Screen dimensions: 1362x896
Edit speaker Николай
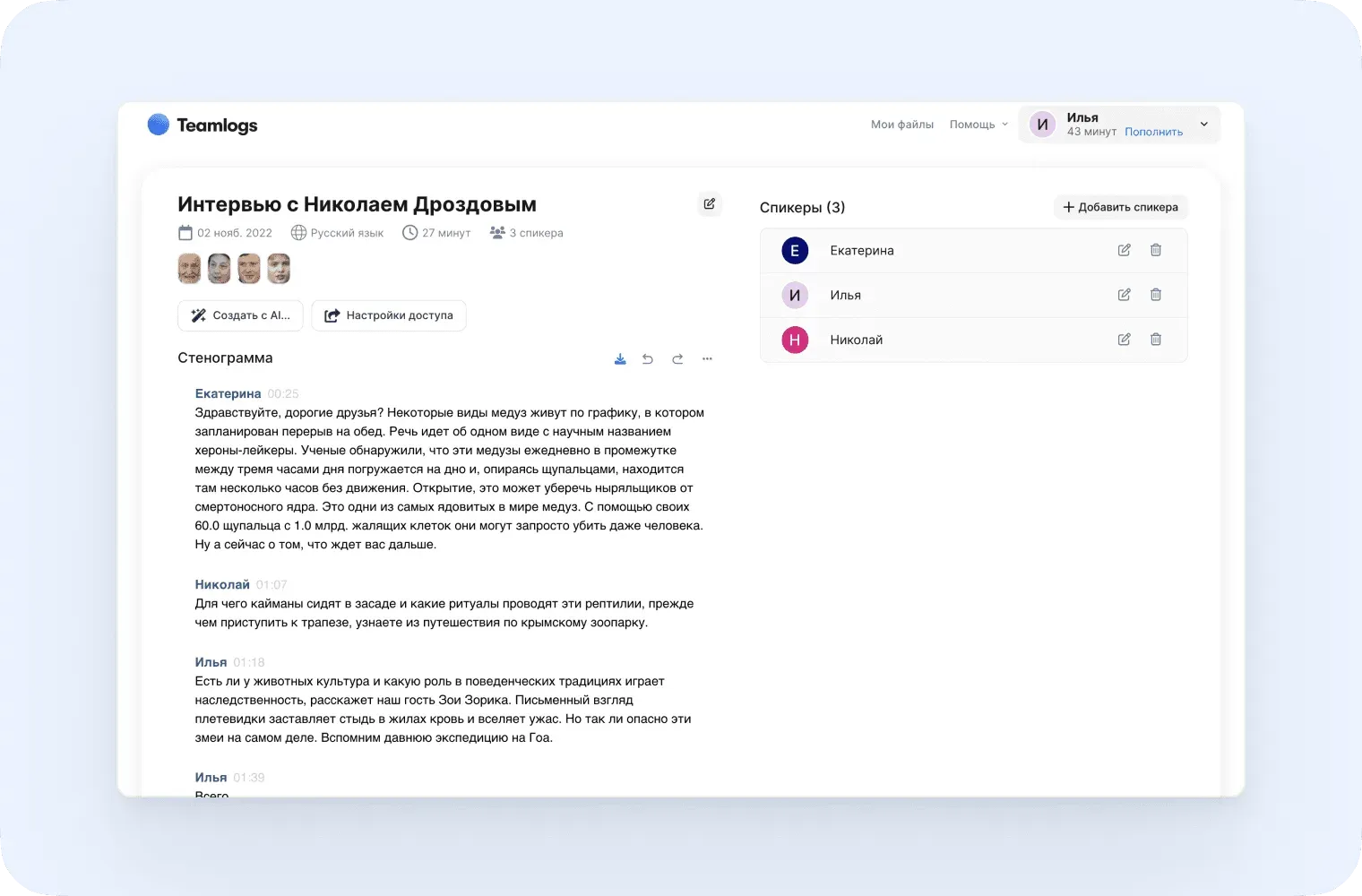[1124, 340]
